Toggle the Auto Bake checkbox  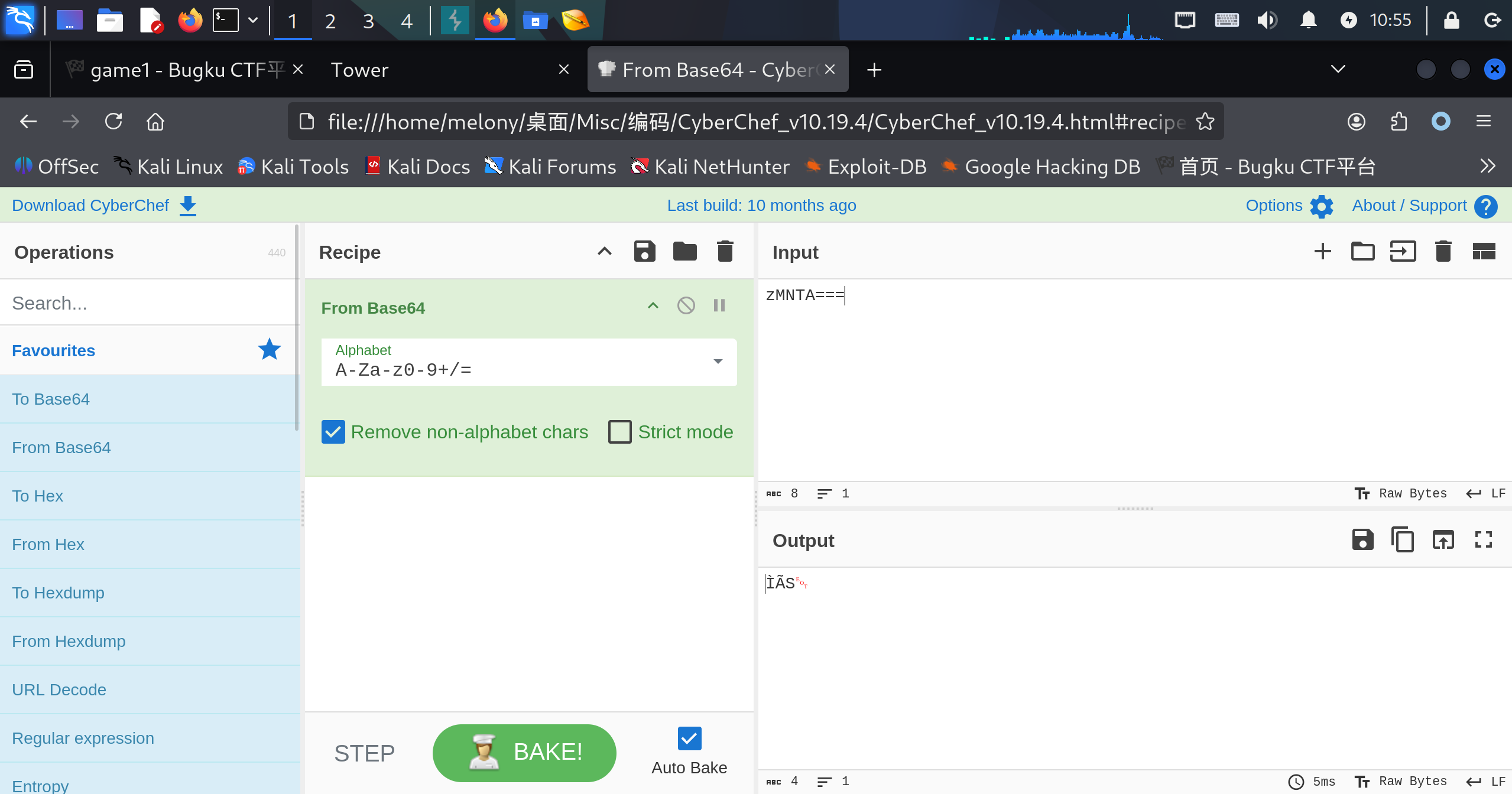point(689,738)
